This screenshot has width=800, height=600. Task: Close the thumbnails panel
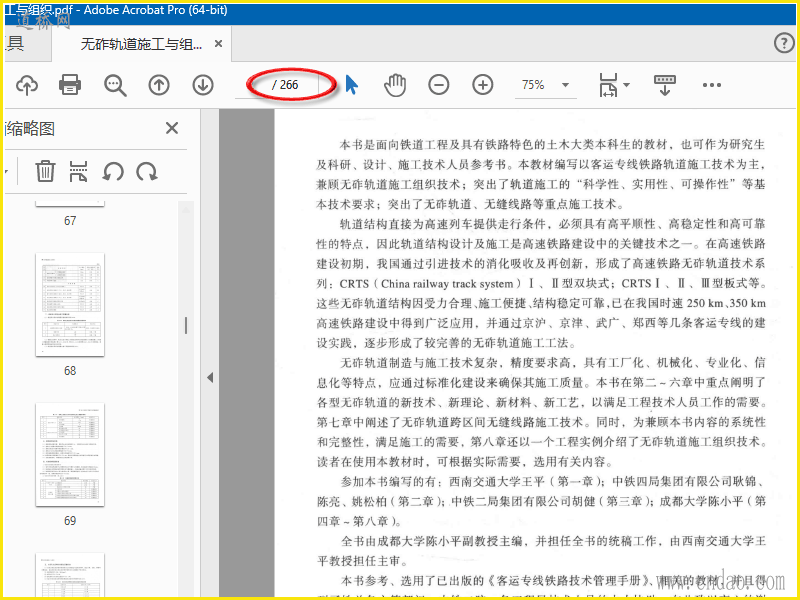tap(172, 128)
